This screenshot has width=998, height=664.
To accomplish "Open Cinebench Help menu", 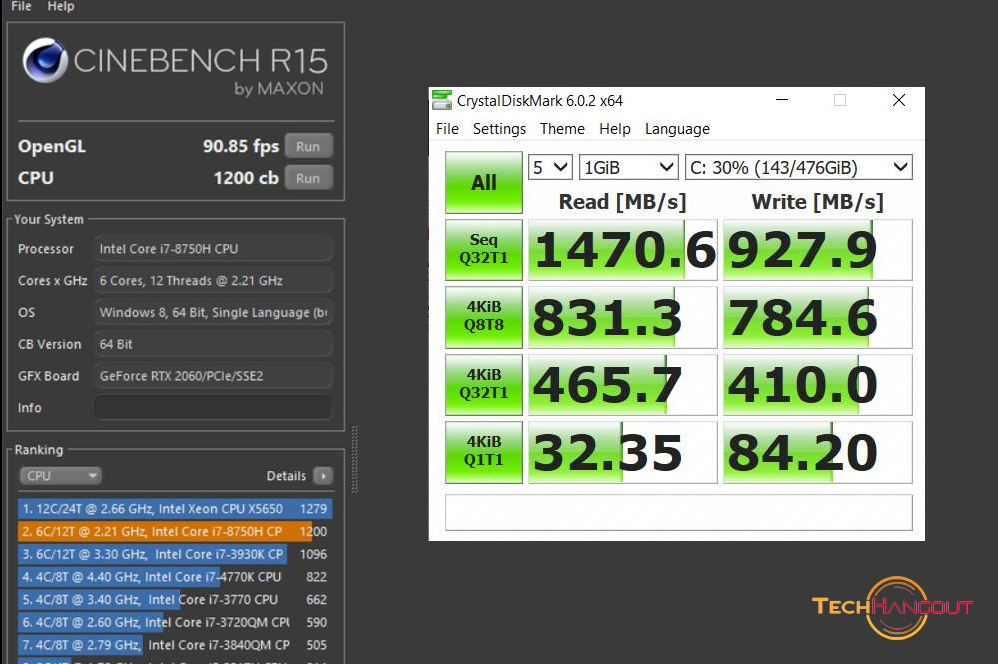I will pos(60,6).
